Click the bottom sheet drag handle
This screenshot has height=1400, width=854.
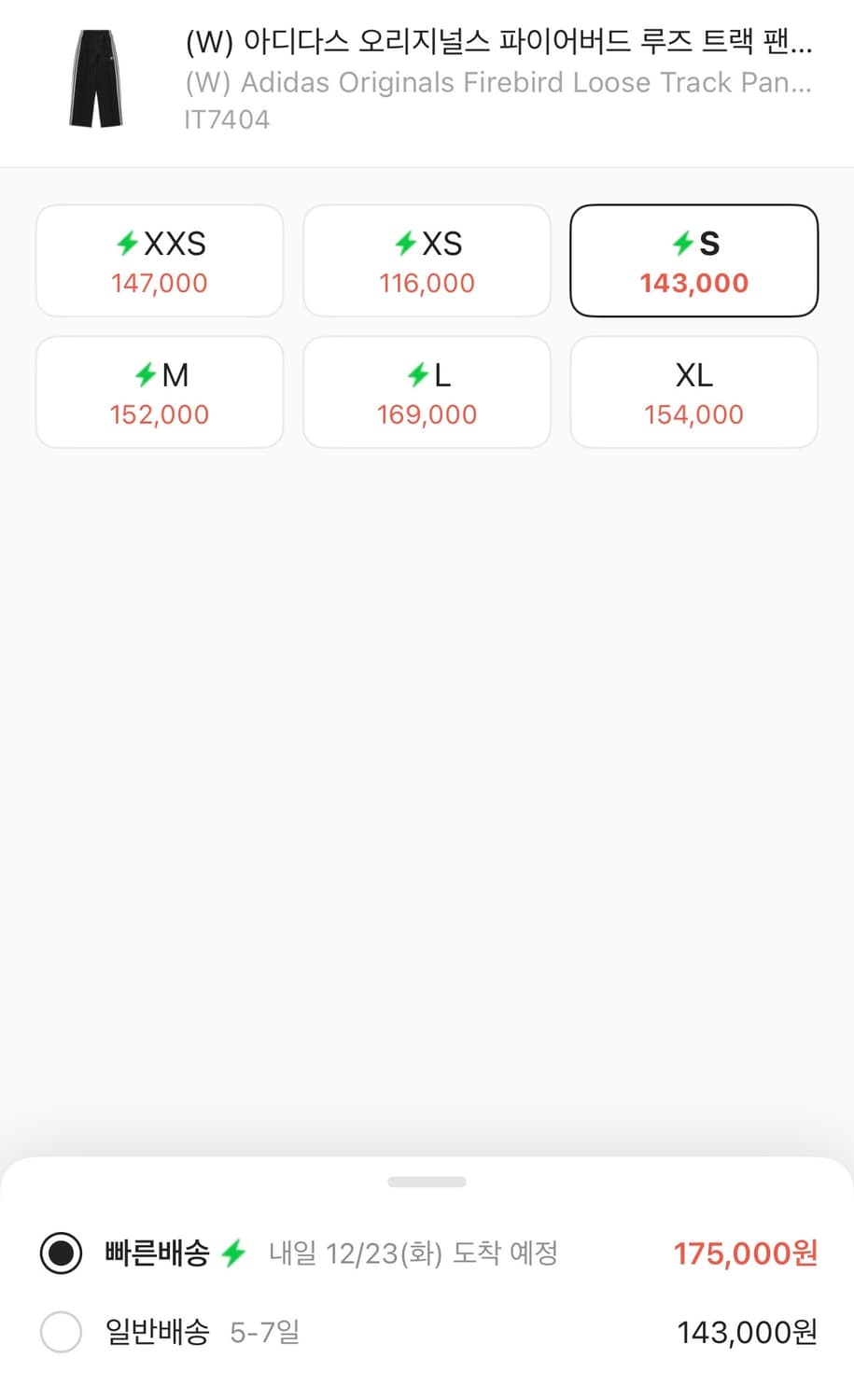pos(427,1182)
